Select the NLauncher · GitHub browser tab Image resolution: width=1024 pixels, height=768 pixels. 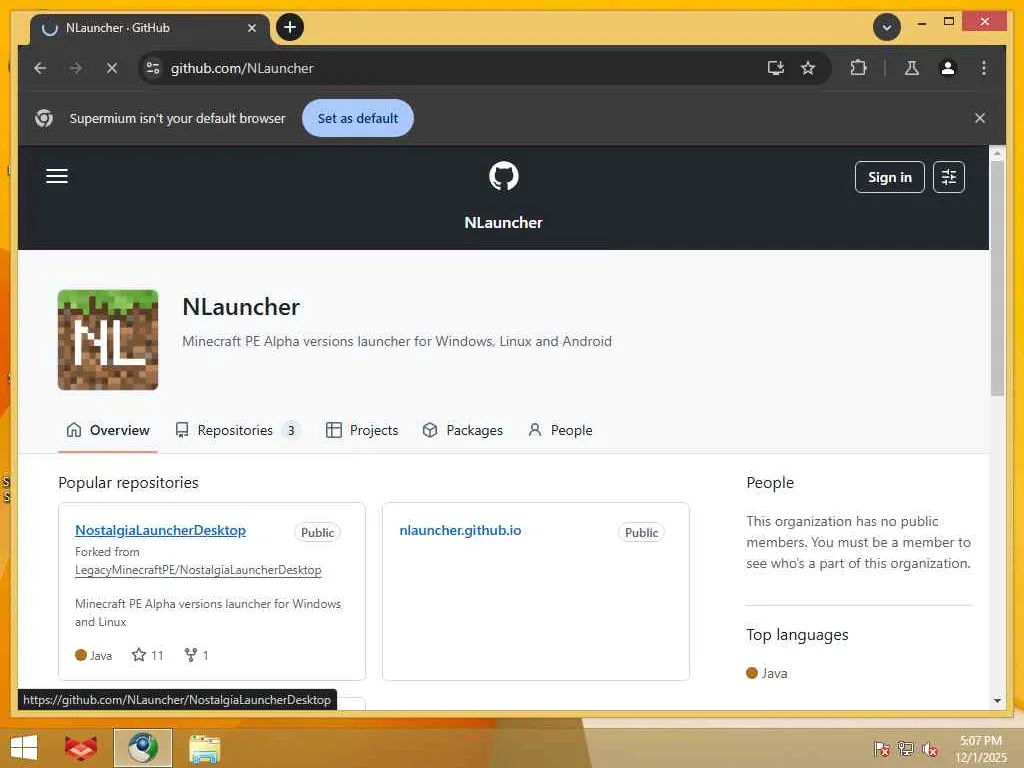150,28
